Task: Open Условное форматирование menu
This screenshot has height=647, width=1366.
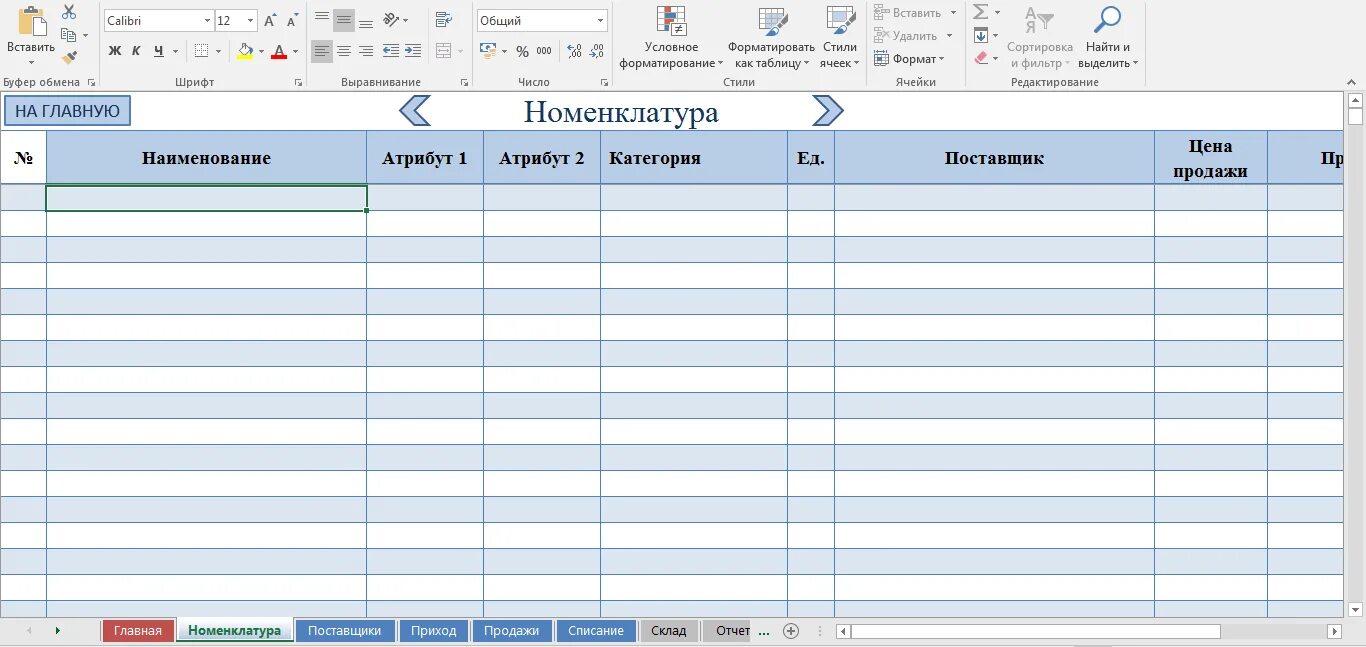Action: click(x=671, y=38)
